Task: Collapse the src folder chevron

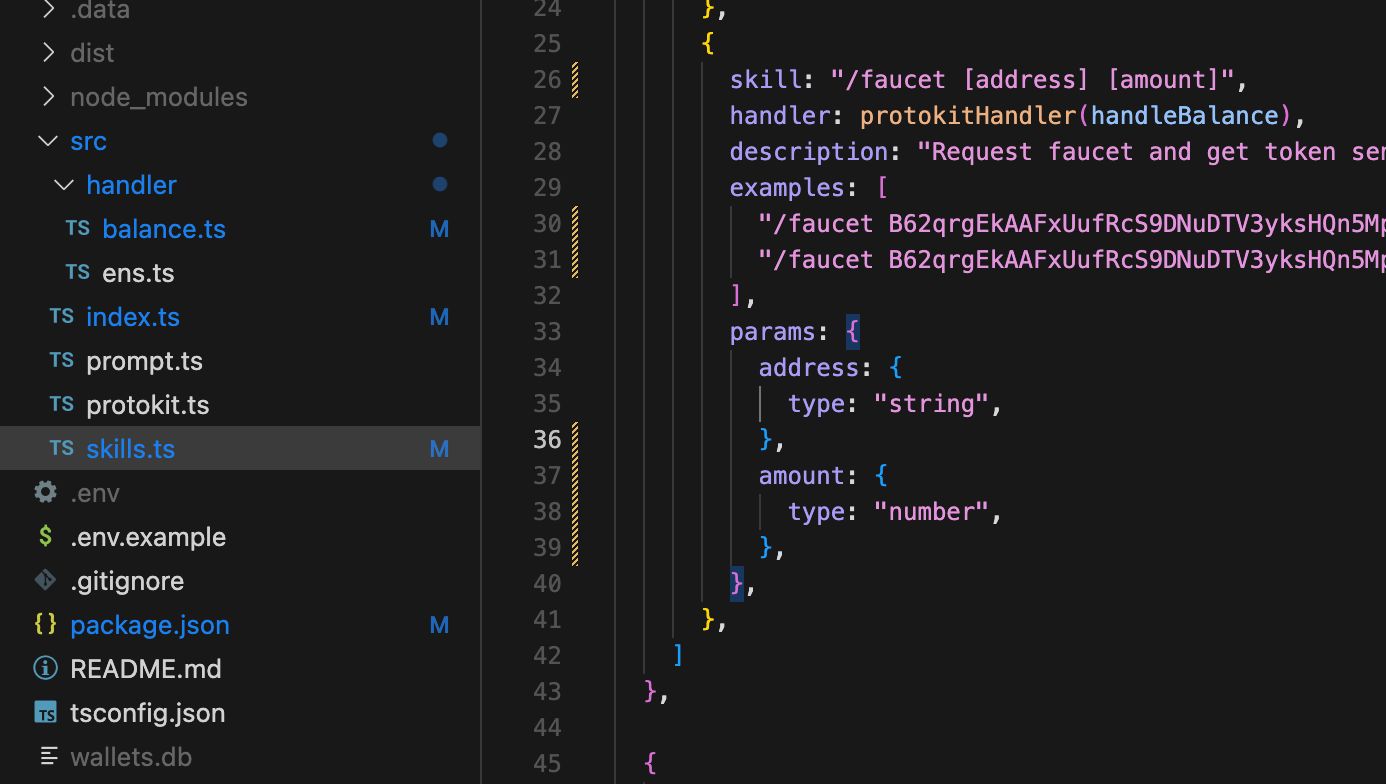Action: [48, 141]
